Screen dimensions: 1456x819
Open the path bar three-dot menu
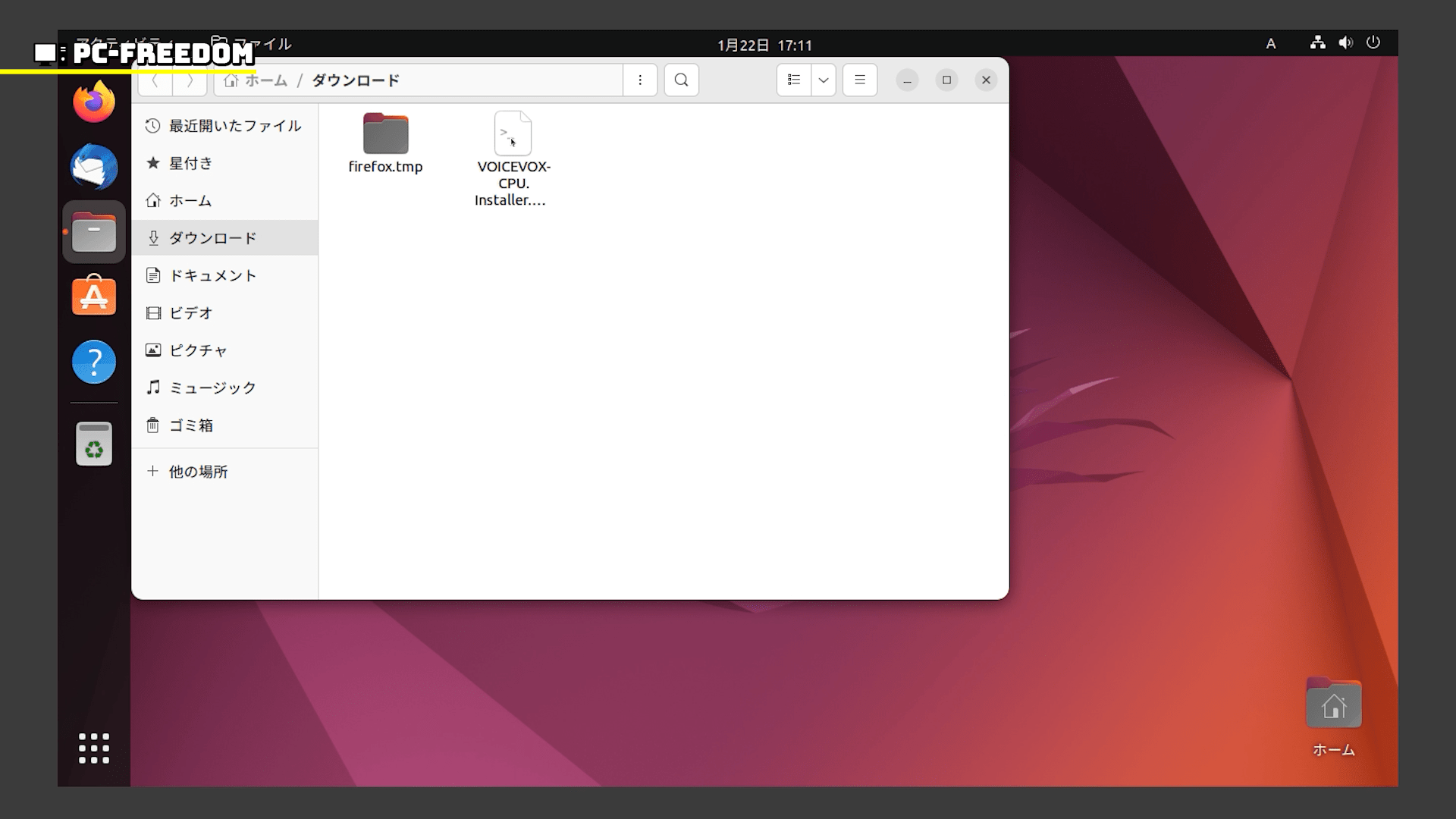tap(640, 80)
